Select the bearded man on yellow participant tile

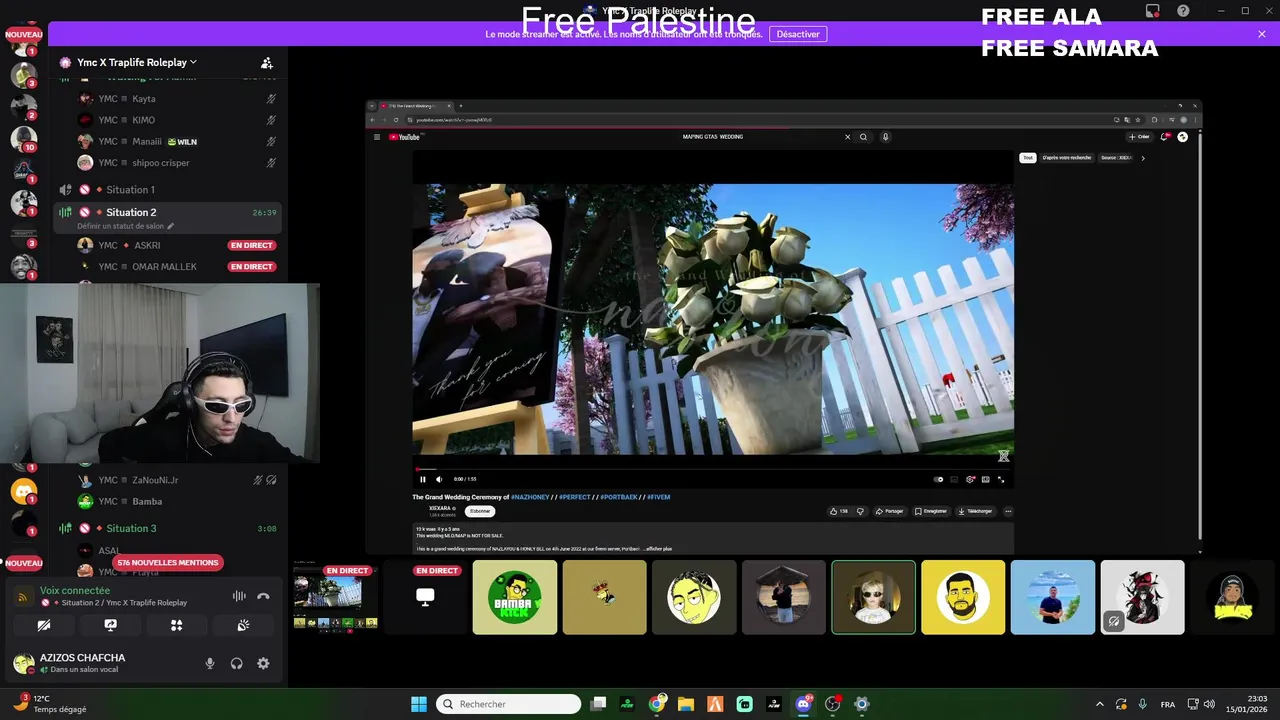click(x=963, y=597)
